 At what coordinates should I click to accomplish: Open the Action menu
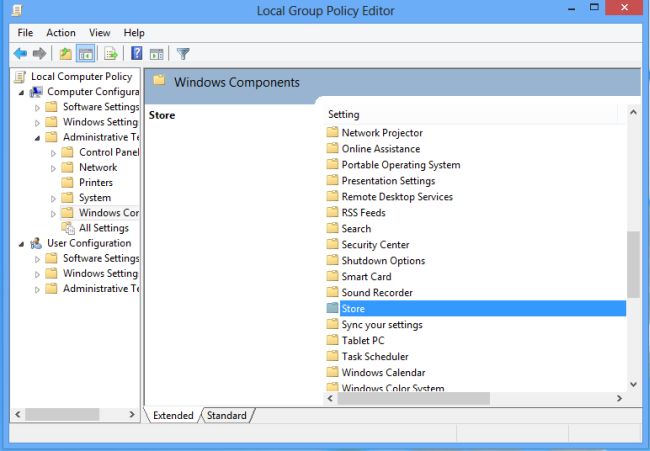tap(61, 33)
